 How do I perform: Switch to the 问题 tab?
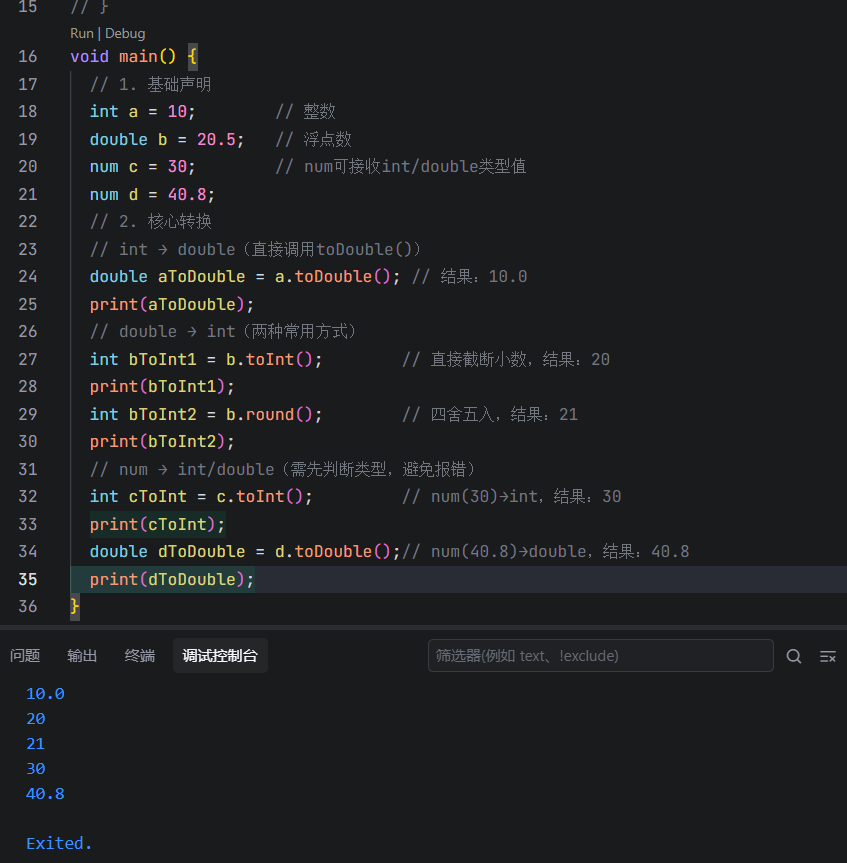25,656
